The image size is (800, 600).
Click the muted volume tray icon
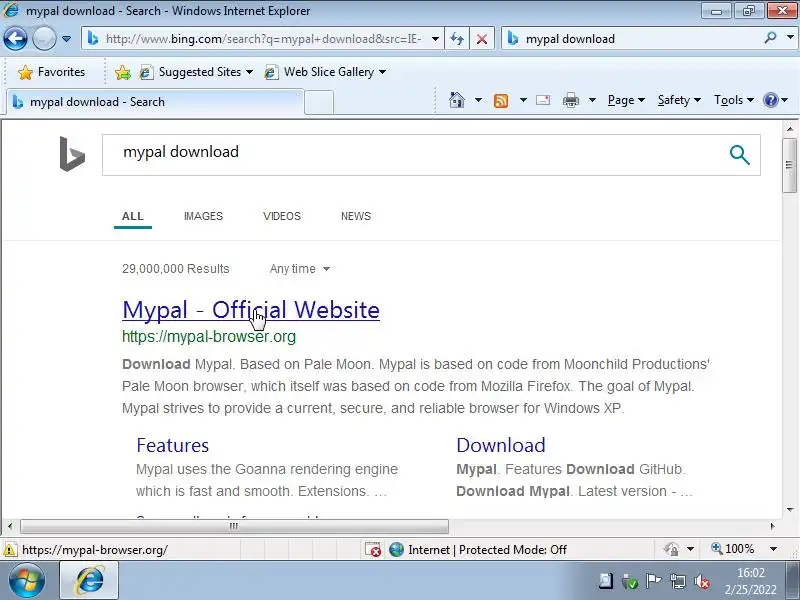pyautogui.click(x=703, y=581)
